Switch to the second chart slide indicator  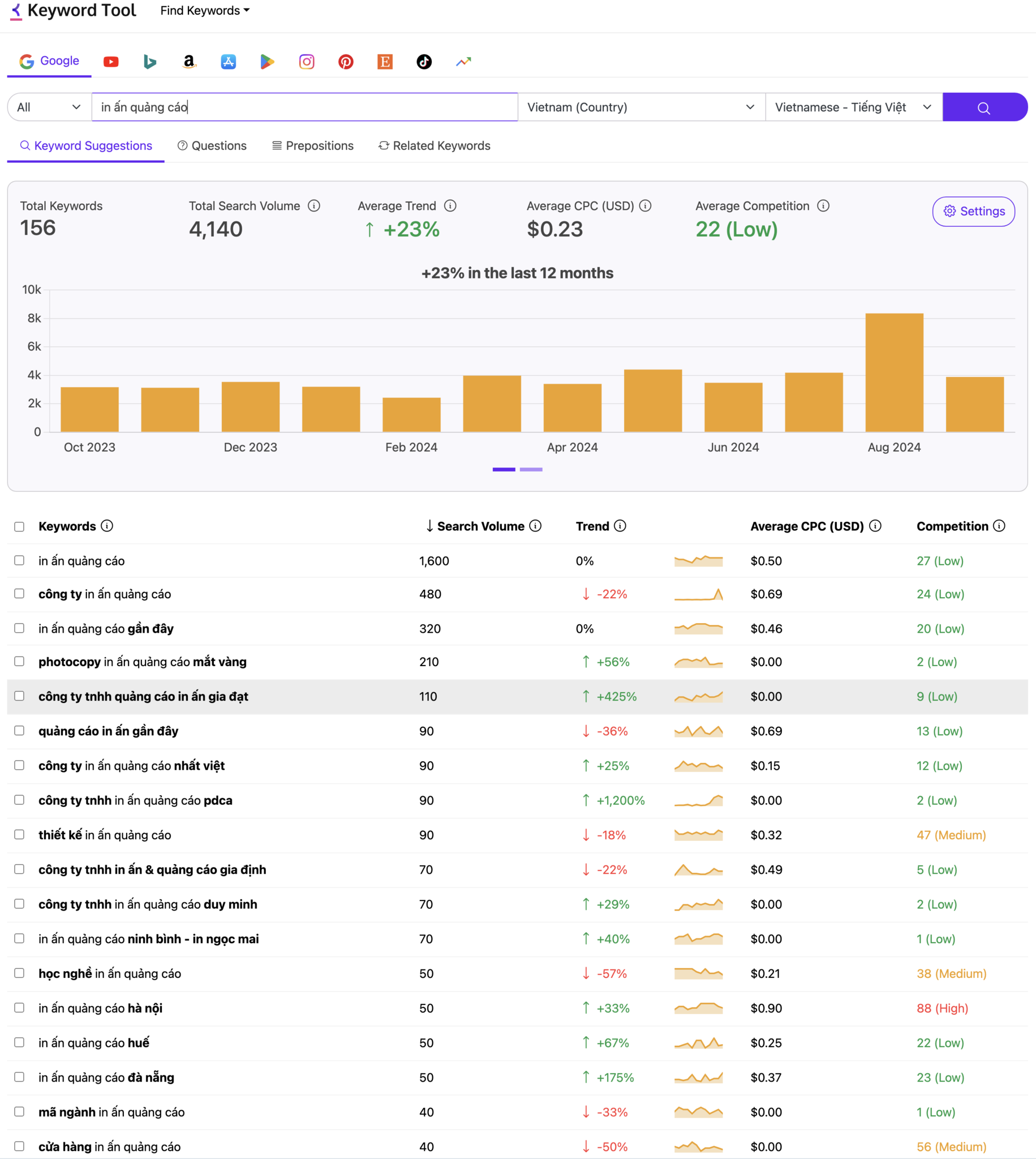coord(531,469)
